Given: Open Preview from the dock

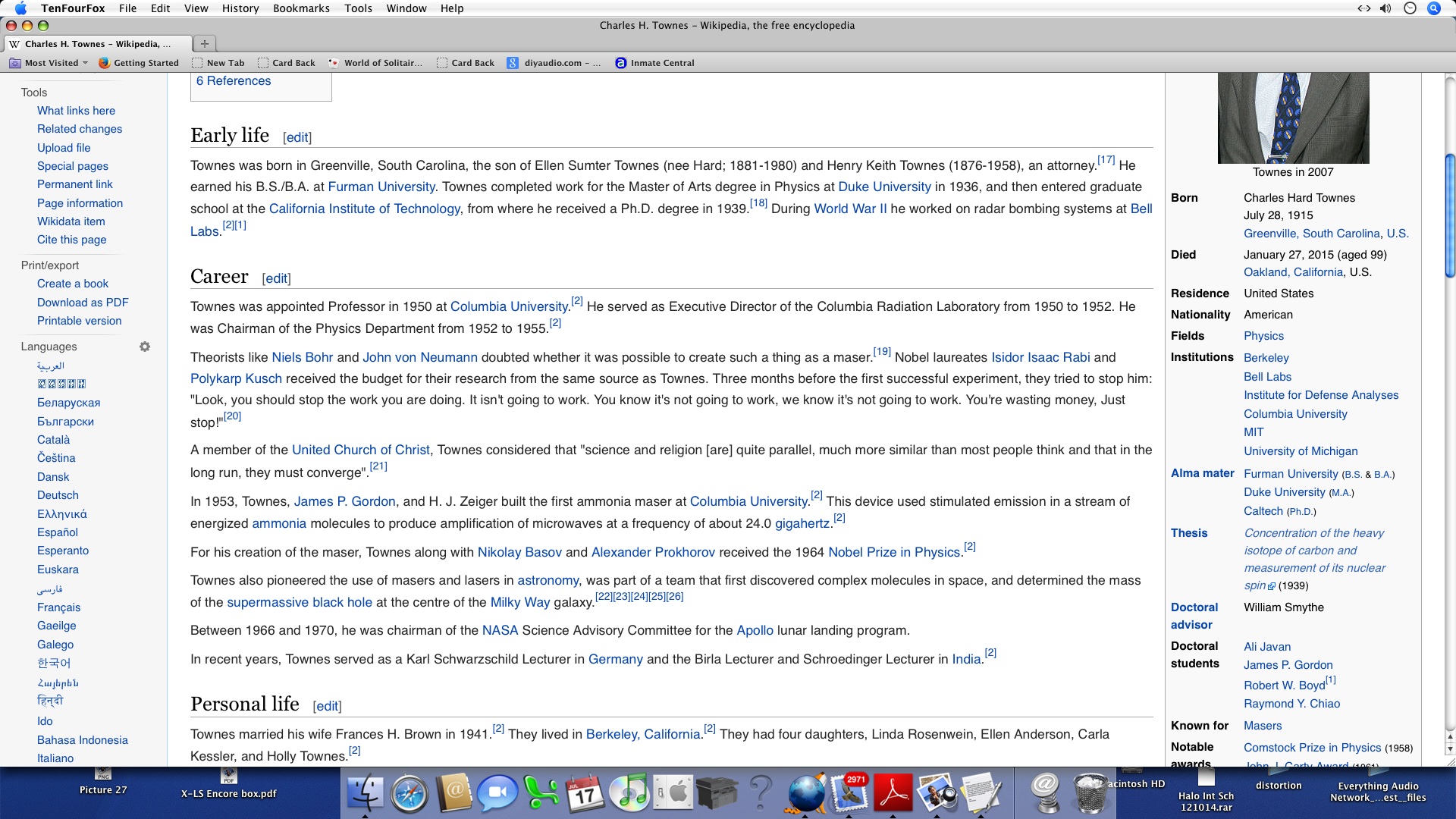Looking at the screenshot, I should coord(937,793).
